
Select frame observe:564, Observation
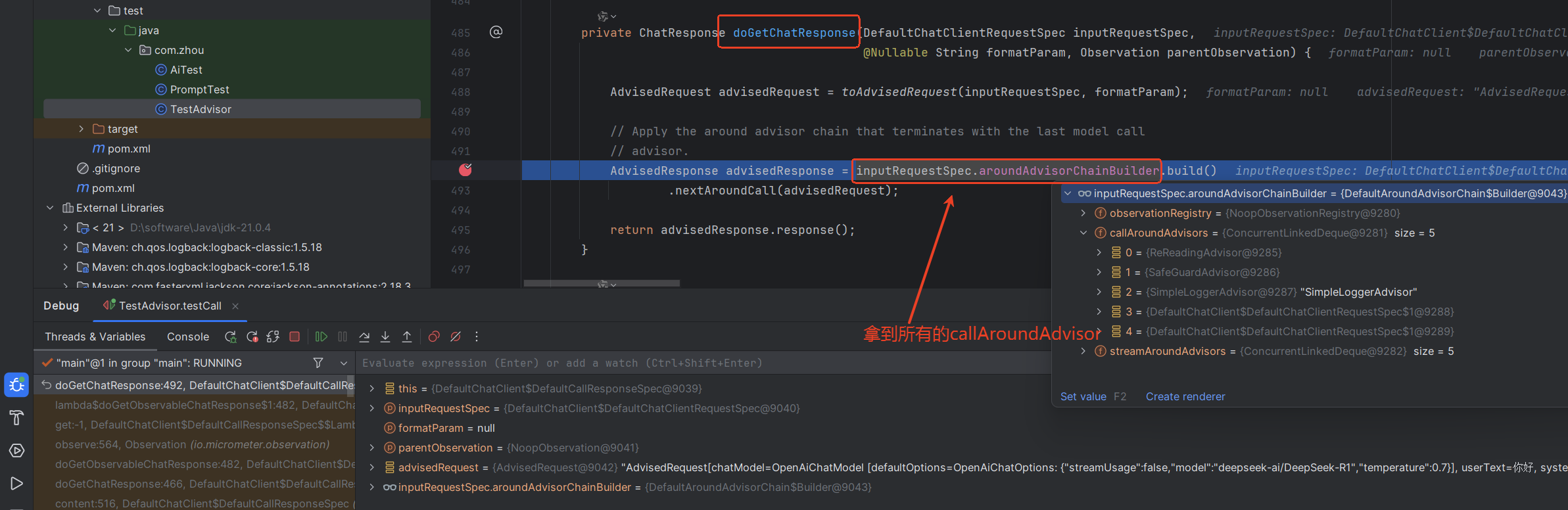click(195, 444)
